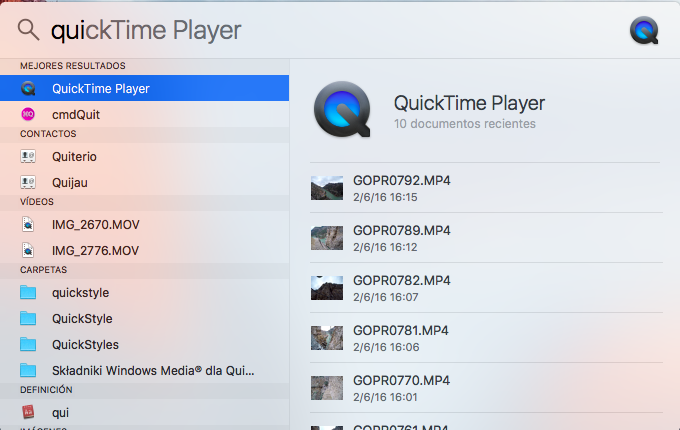Click the large QuickTime Player preview icon
The width and height of the screenshot is (680, 430).
click(342, 109)
